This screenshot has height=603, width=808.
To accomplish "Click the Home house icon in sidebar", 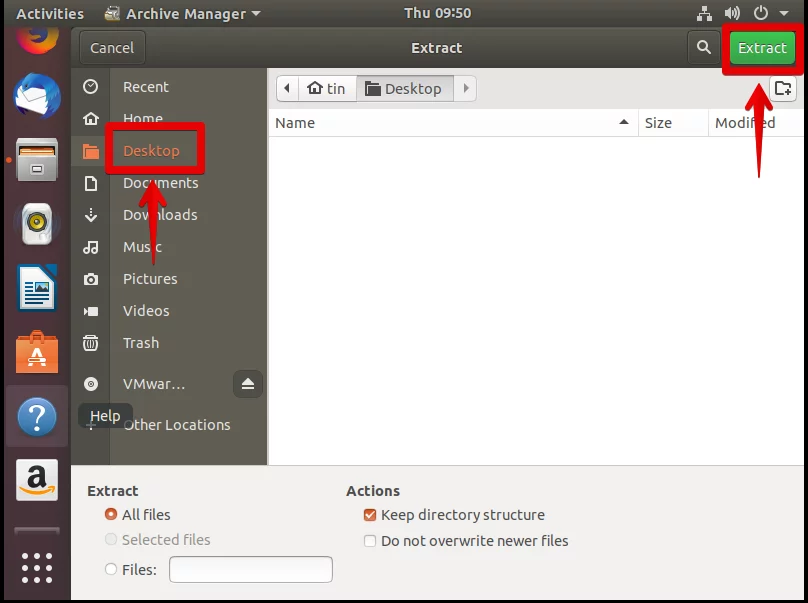I will pyautogui.click(x=91, y=119).
